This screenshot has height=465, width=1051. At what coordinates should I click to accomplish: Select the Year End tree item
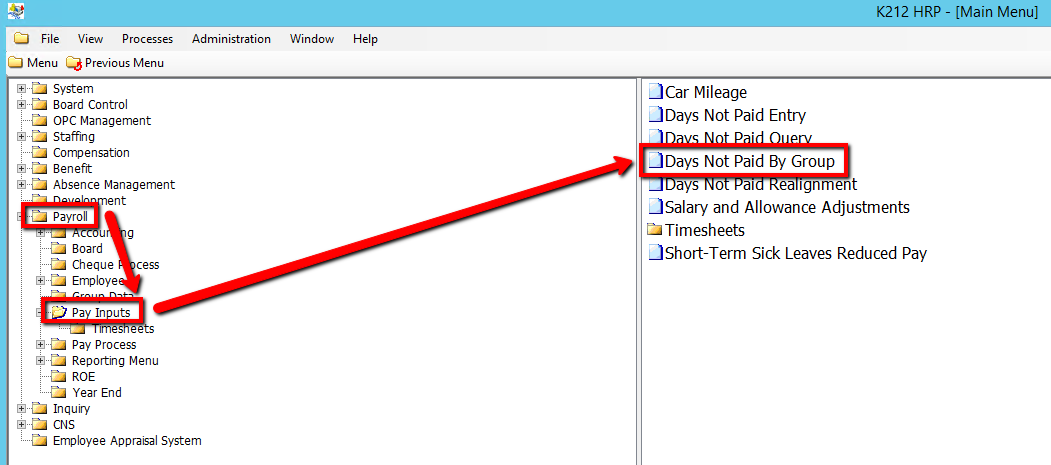(x=96, y=393)
